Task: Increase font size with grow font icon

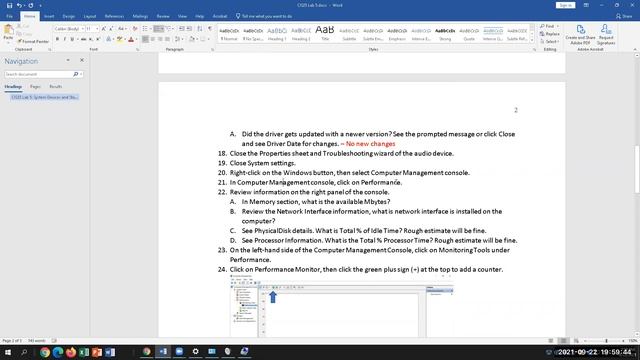Action: 104,29
